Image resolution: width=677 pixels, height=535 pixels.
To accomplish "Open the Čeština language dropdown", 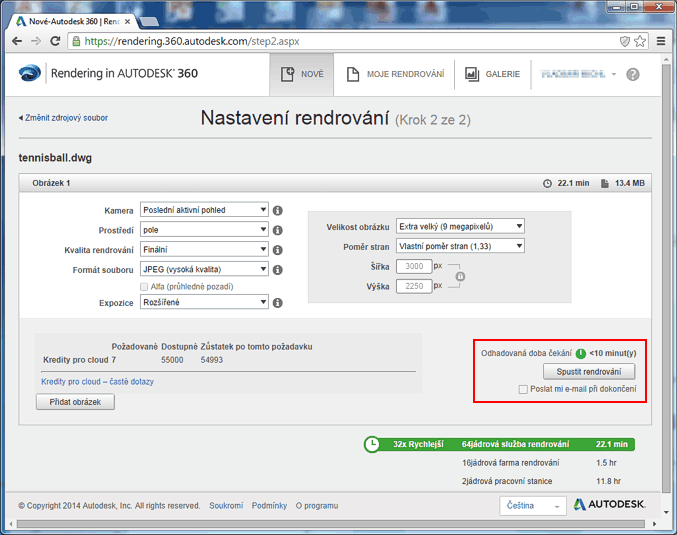I will coord(532,506).
